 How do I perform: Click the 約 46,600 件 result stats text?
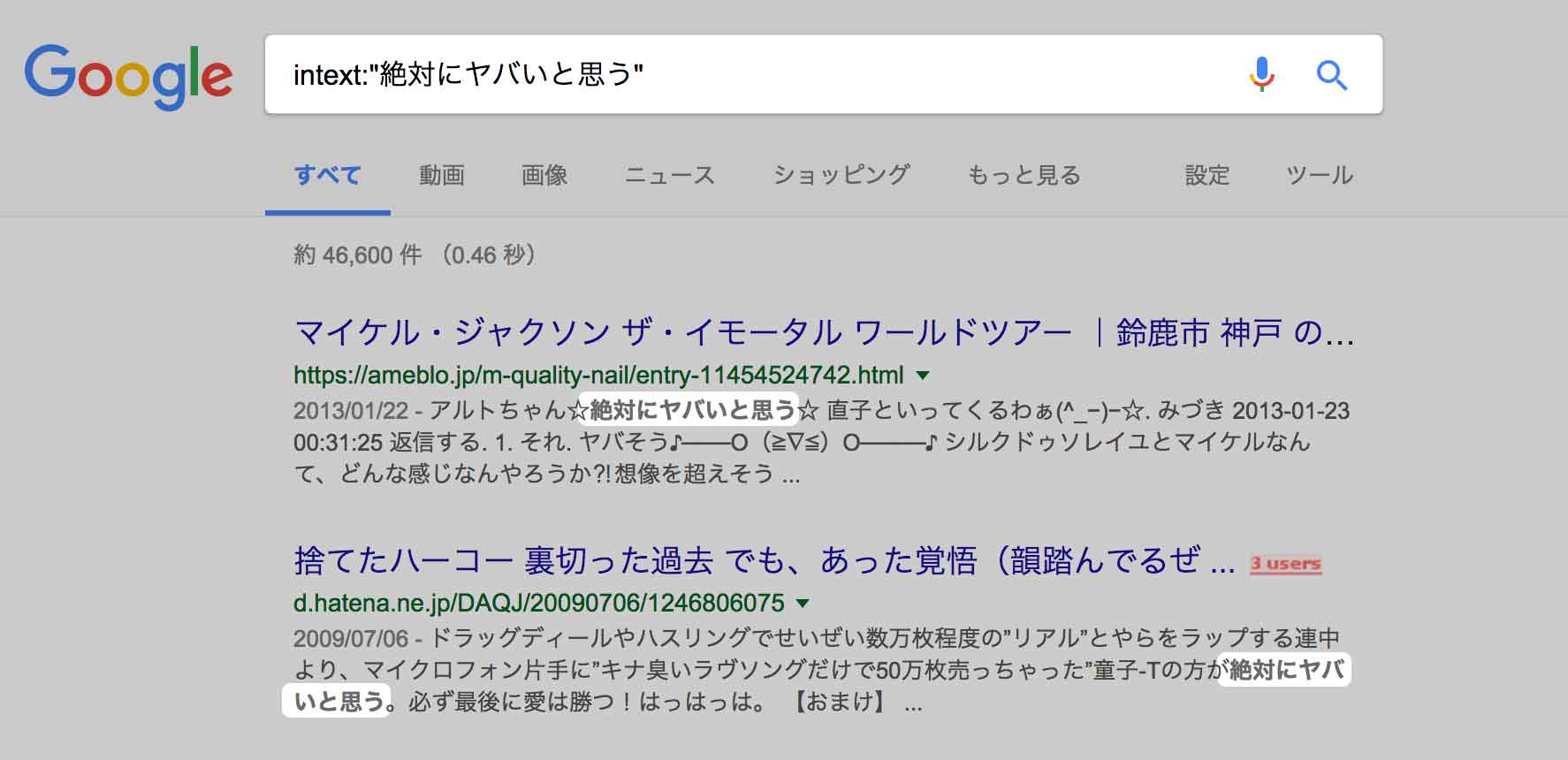415,255
